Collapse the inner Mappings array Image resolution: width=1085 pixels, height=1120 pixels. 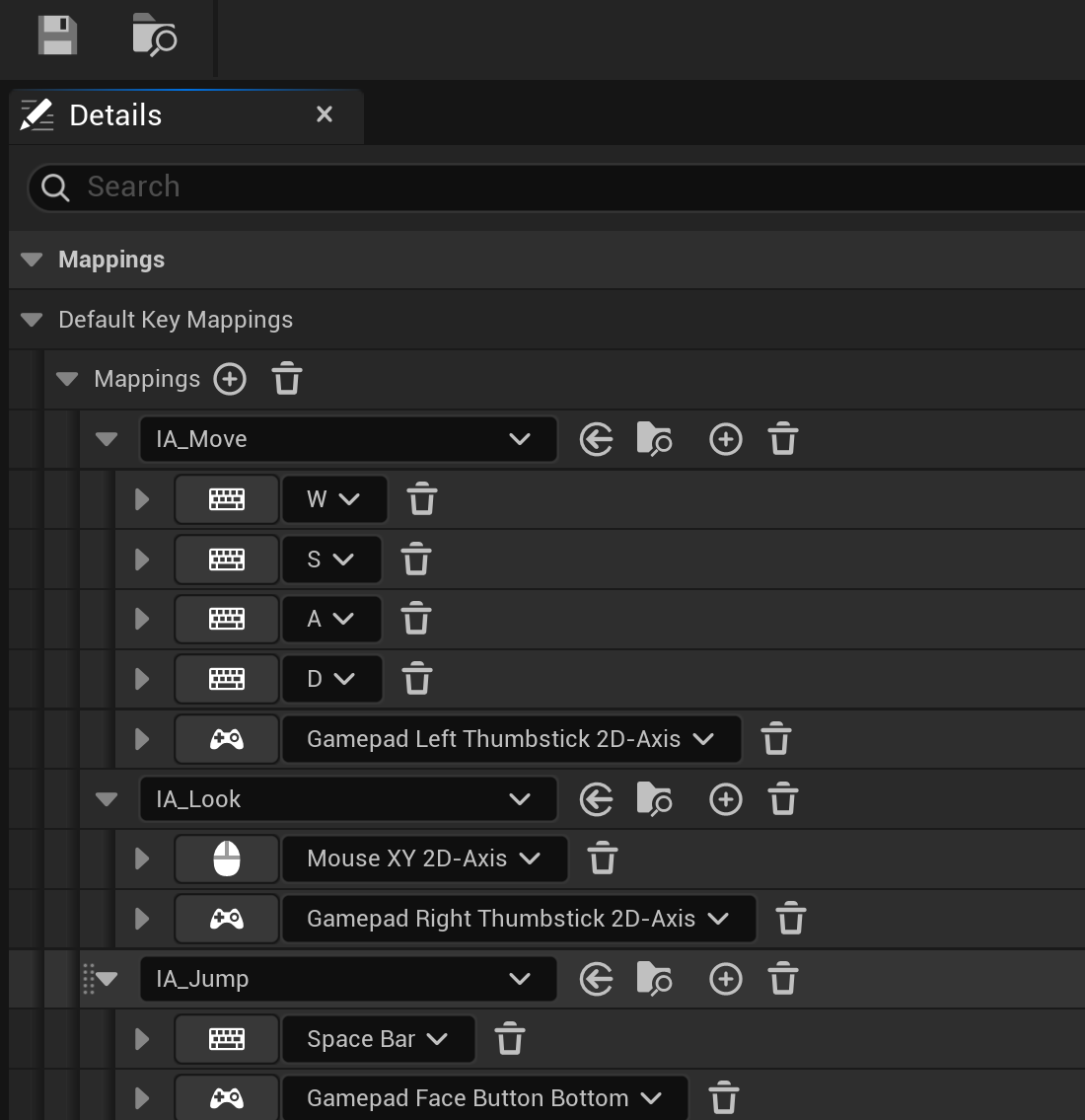coord(67,379)
